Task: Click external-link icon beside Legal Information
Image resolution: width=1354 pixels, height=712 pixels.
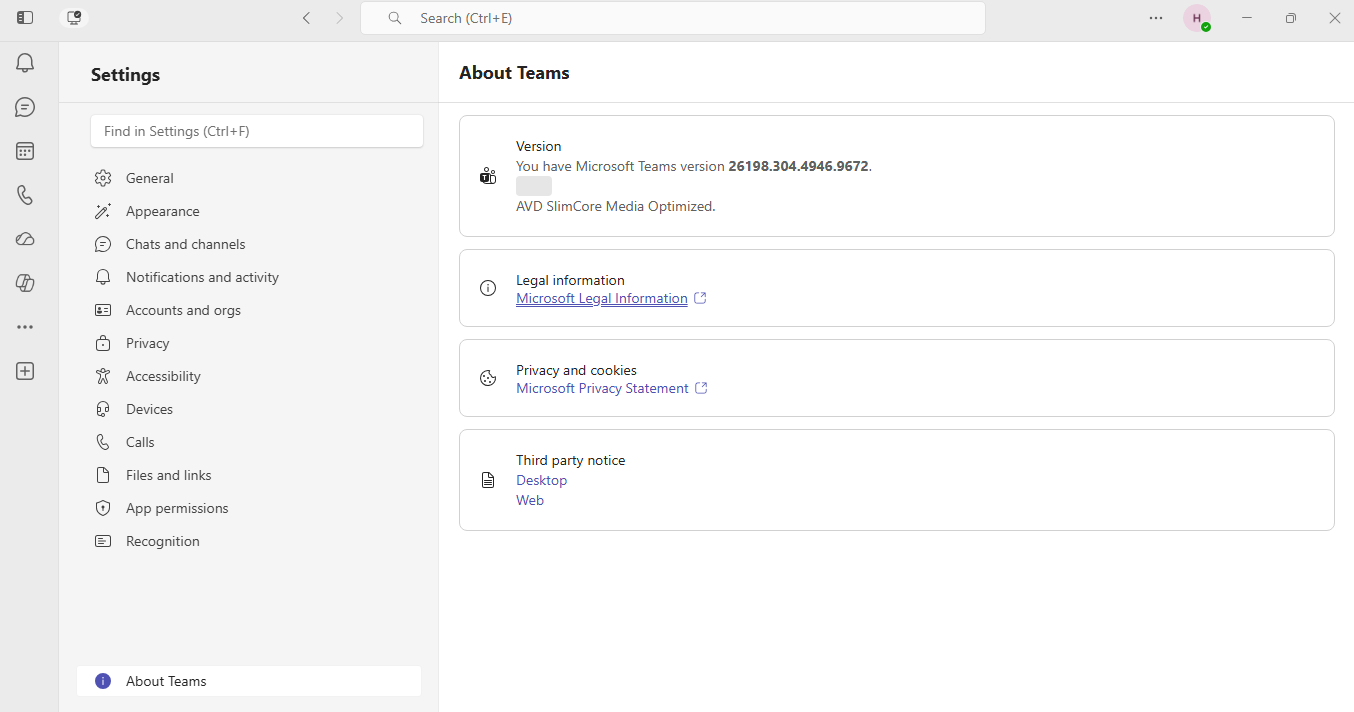Action: [700, 298]
